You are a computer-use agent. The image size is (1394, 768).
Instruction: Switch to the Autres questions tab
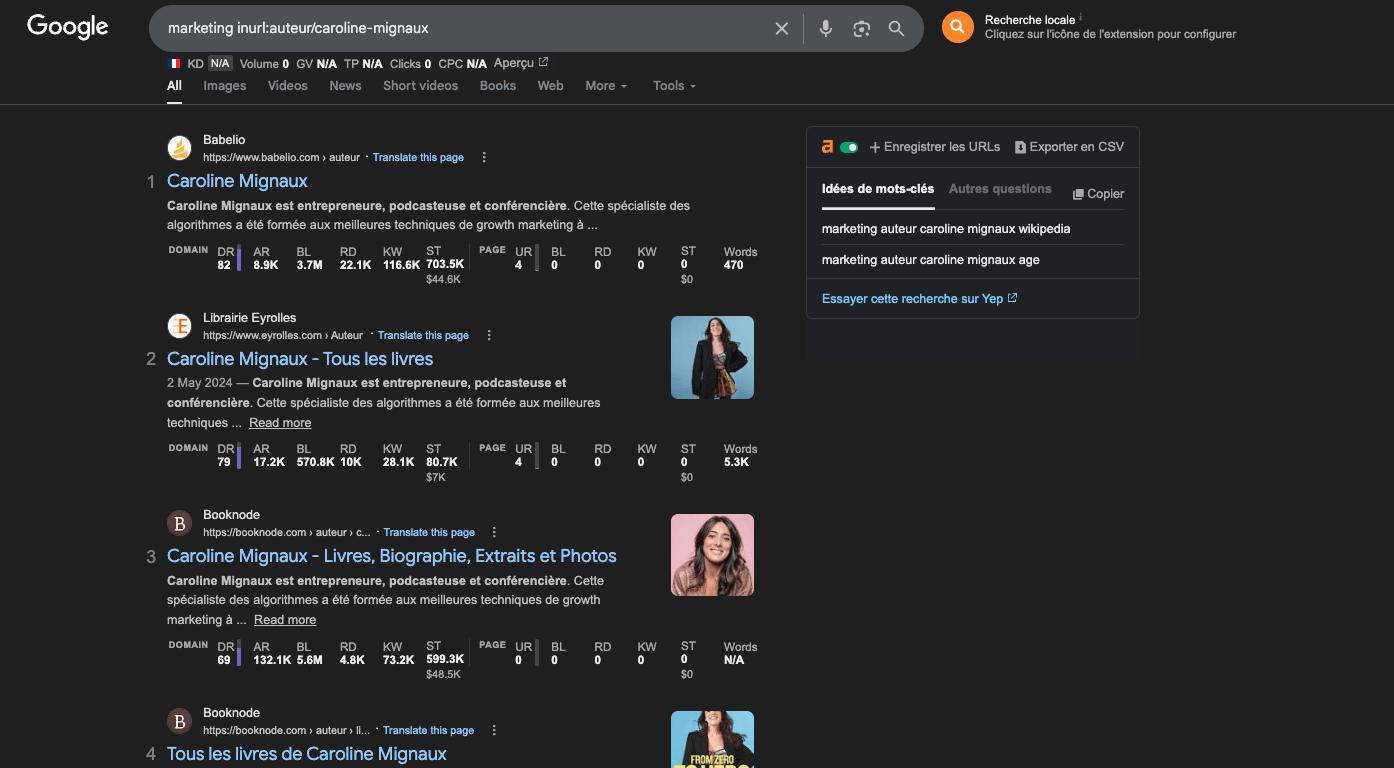tap(1000, 189)
